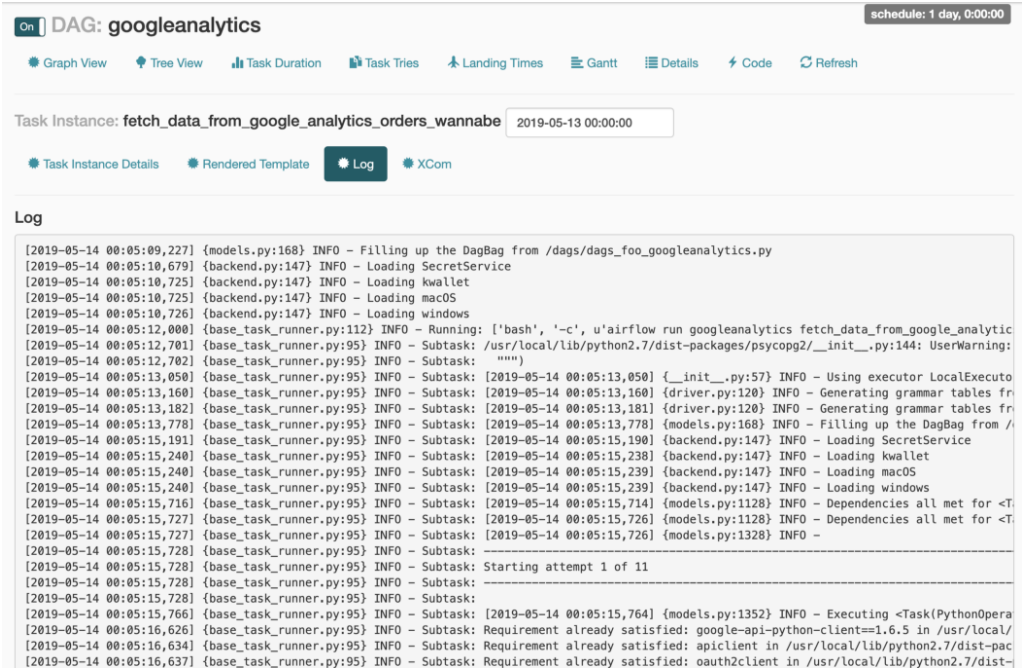Click the Code lightning bolt icon
This screenshot has height=672, width=1027.
[732, 63]
